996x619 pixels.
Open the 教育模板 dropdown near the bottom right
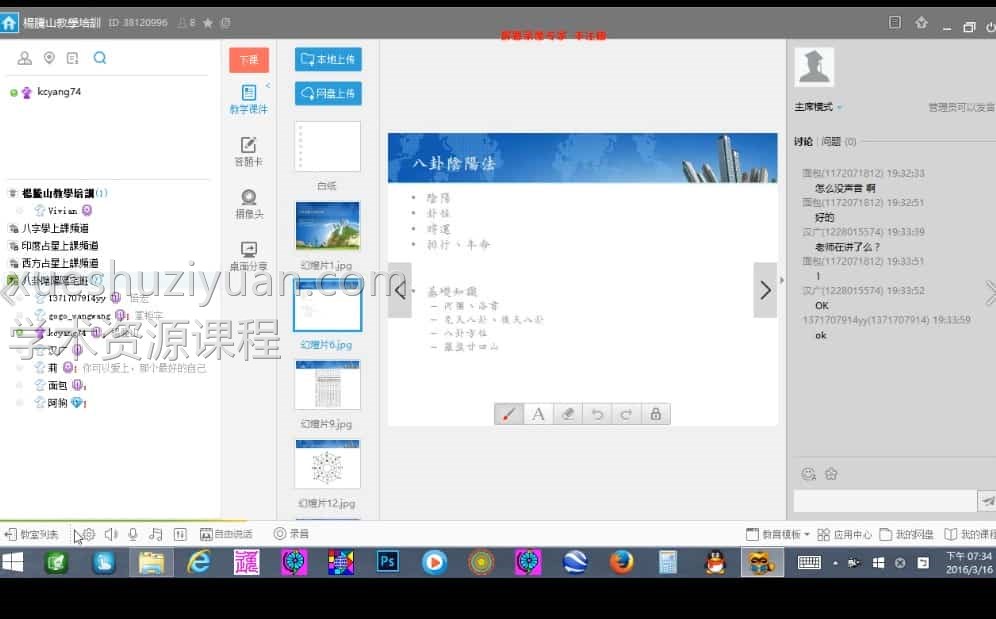click(x=786, y=533)
